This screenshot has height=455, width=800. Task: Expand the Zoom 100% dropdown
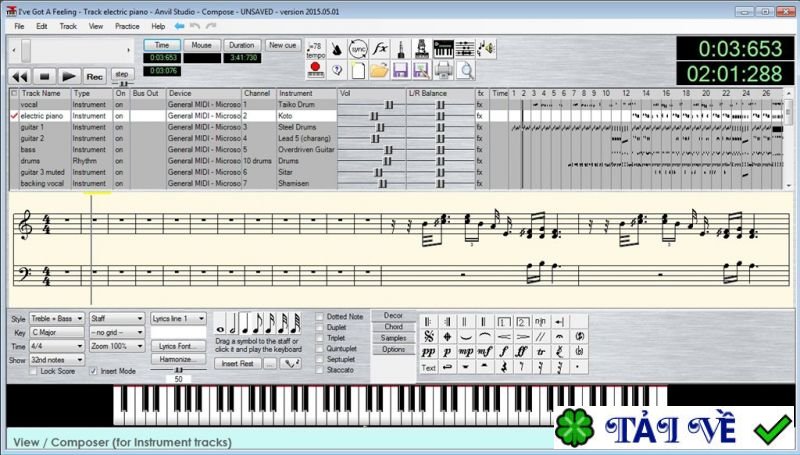pyautogui.click(x=117, y=345)
